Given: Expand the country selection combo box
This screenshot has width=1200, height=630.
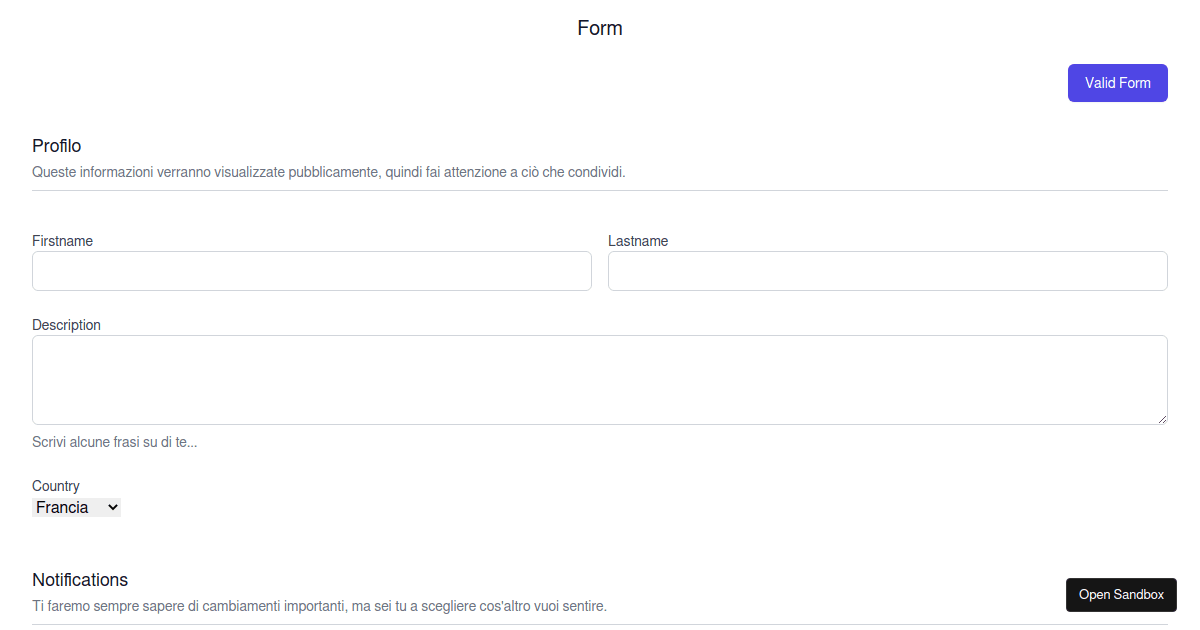Looking at the screenshot, I should click(x=76, y=507).
